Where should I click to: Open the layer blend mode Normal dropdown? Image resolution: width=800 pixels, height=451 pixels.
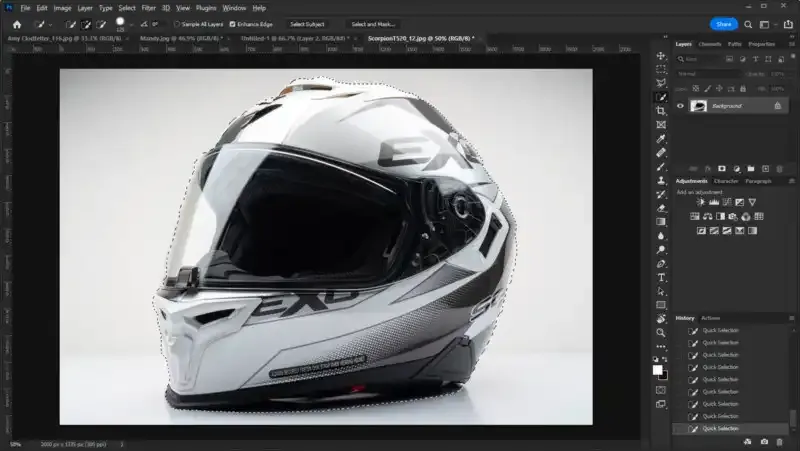(x=705, y=73)
